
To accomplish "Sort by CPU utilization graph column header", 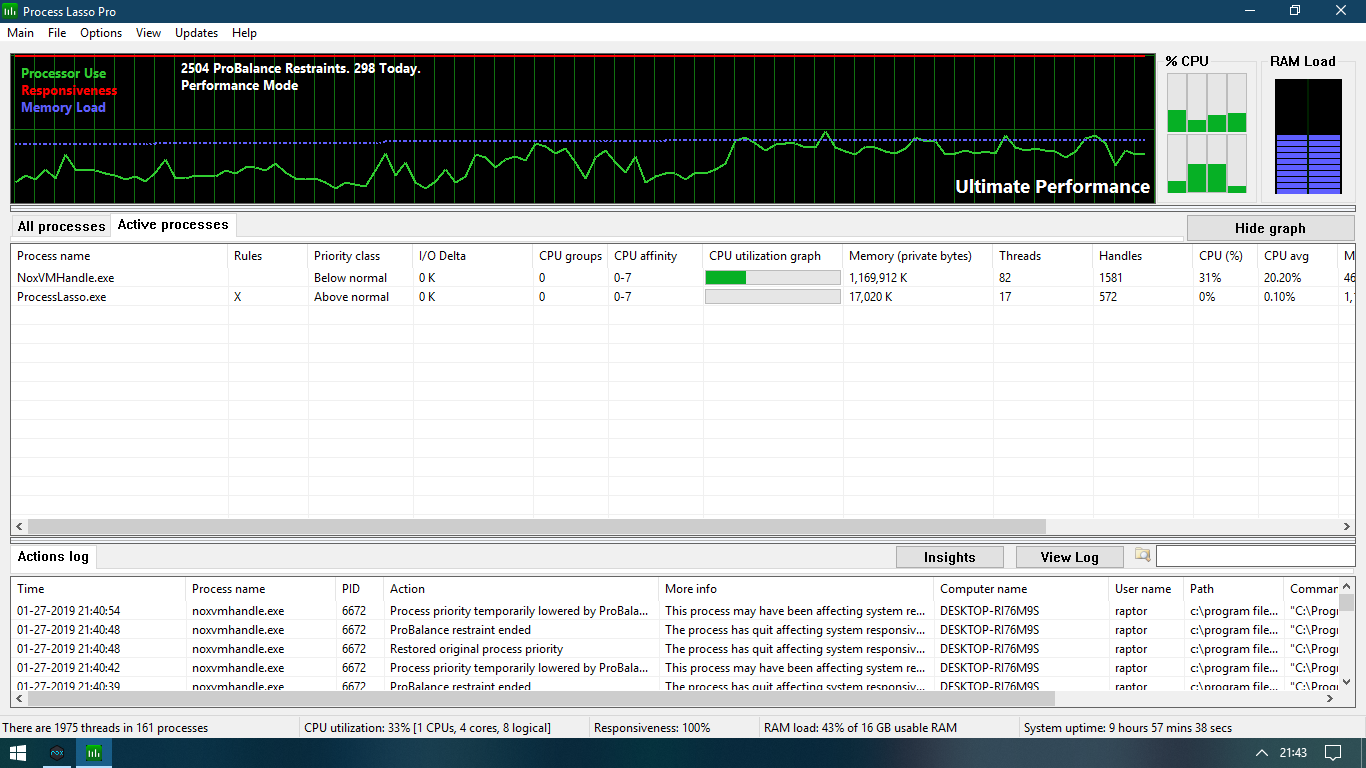I will (x=773, y=256).
